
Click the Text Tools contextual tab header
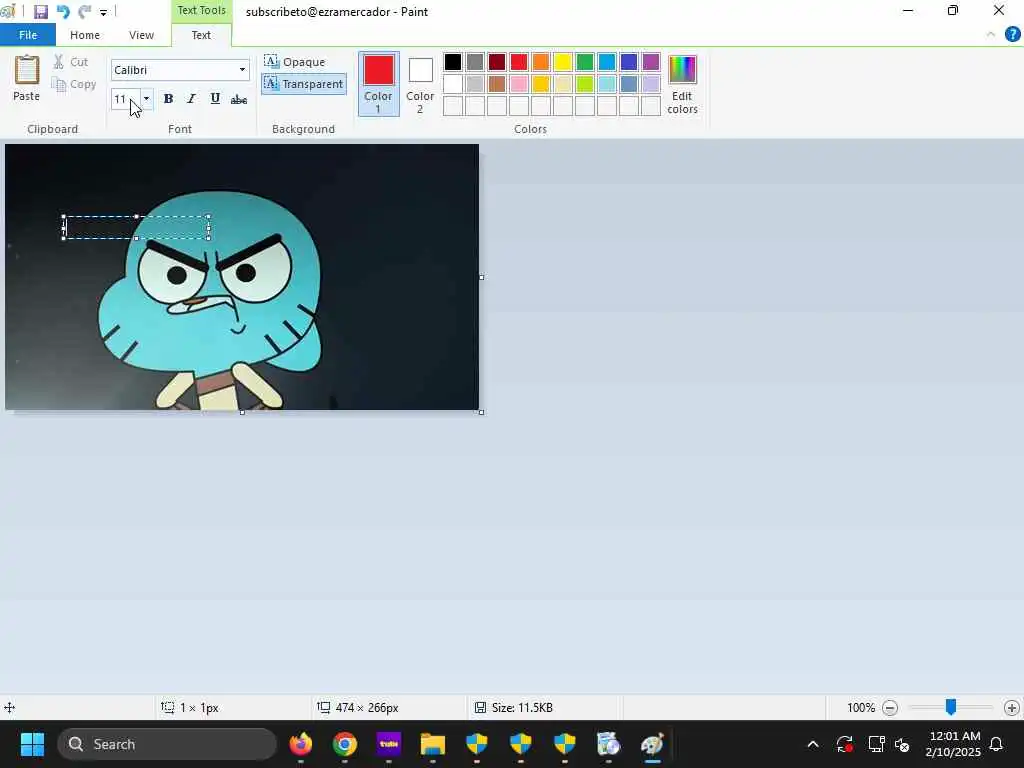[201, 10]
